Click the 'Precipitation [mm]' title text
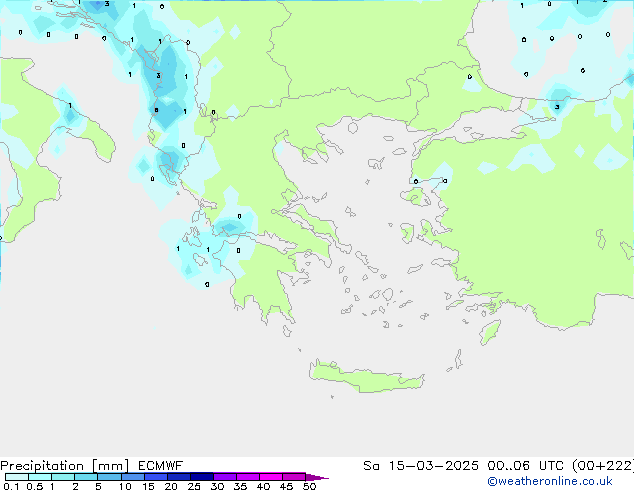This screenshot has height=490, width=634. pyautogui.click(x=65, y=466)
